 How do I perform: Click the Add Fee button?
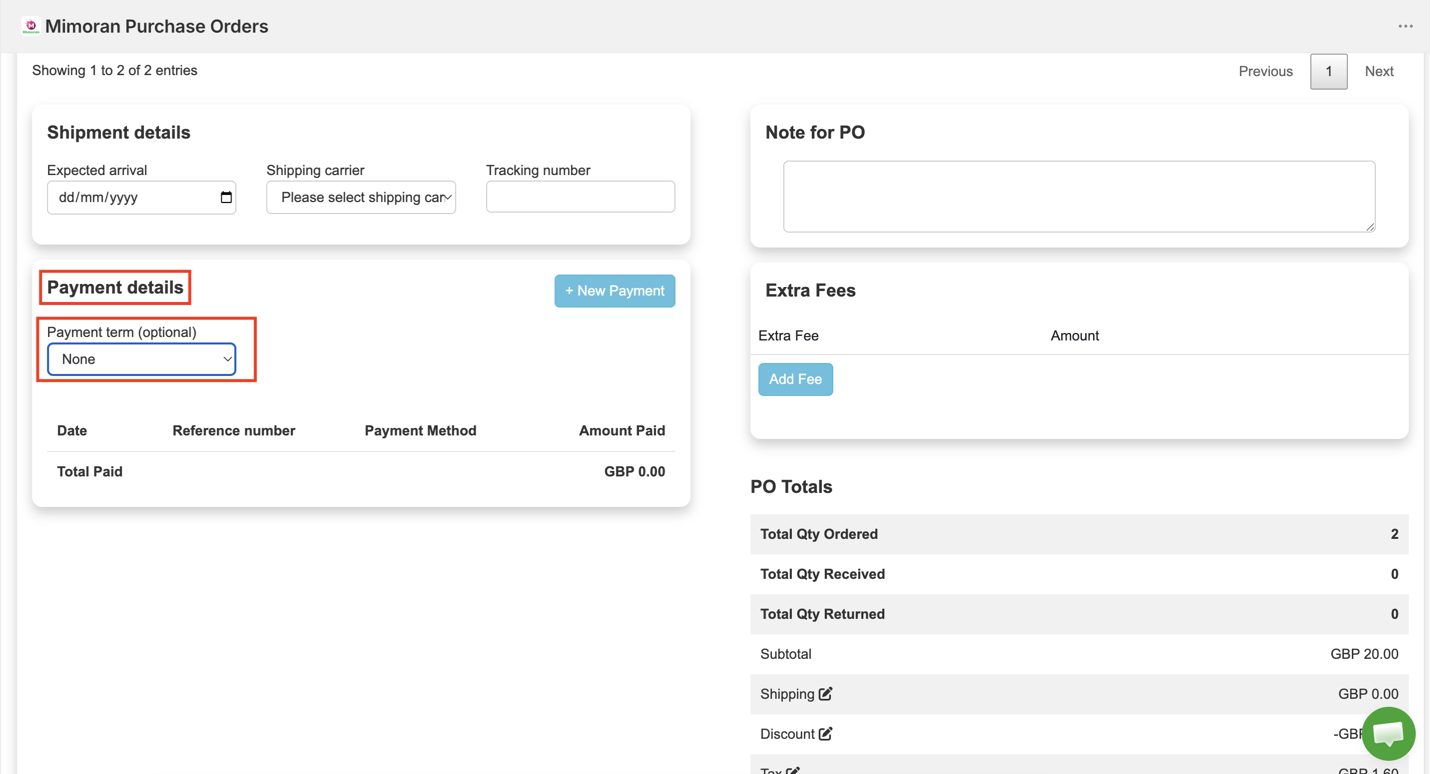click(x=796, y=379)
